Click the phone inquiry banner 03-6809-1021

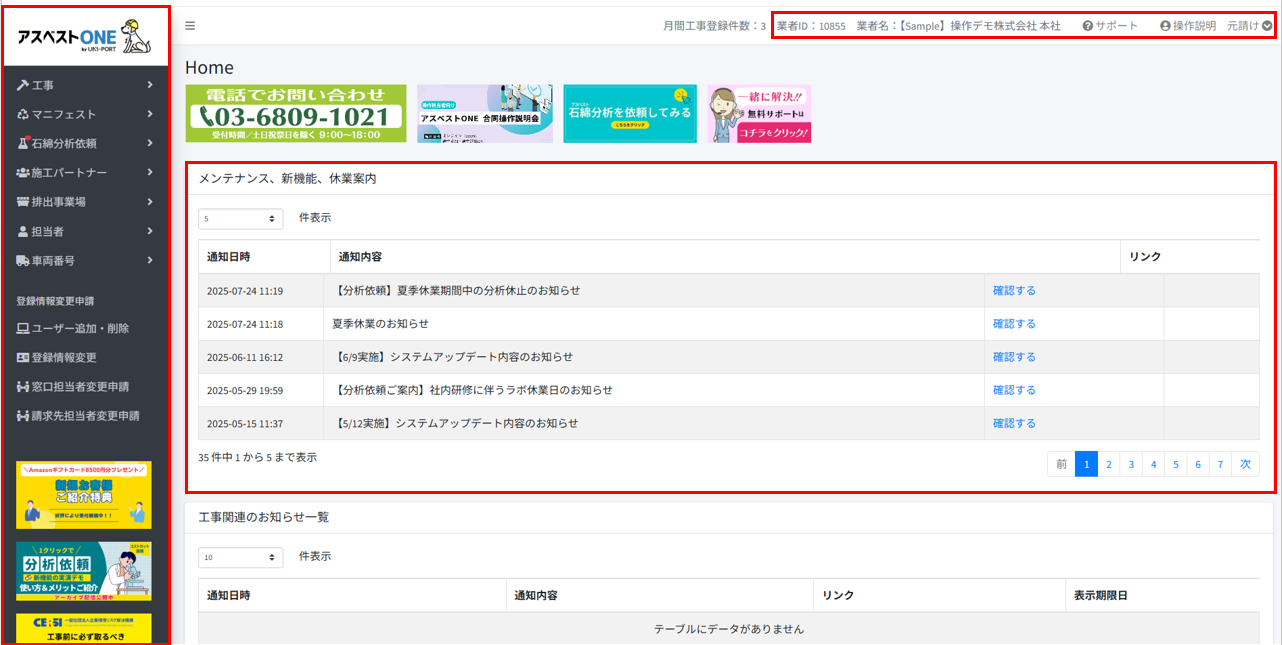pos(296,114)
